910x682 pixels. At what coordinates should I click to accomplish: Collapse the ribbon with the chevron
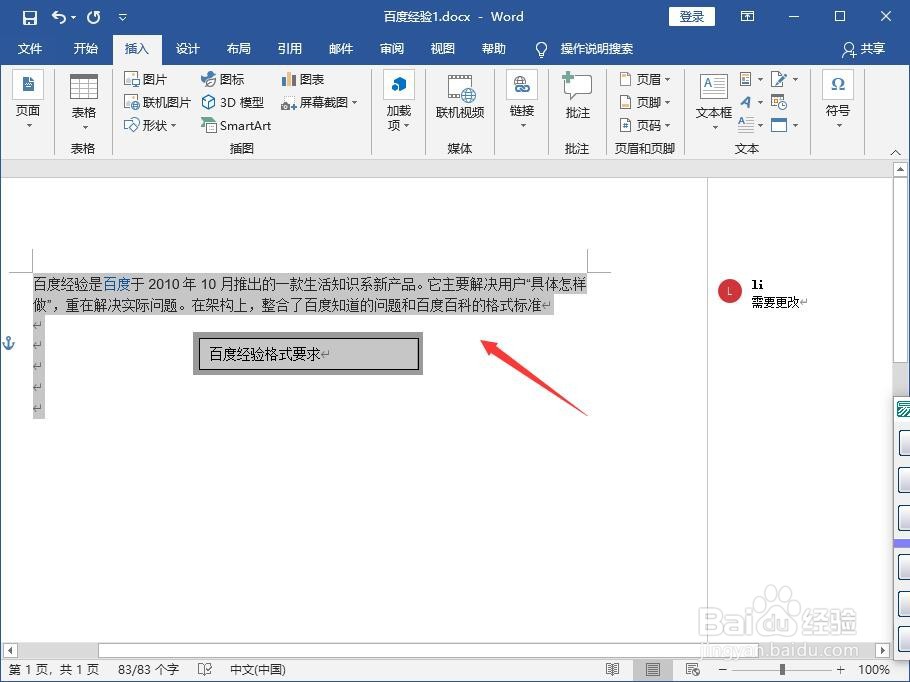(895, 152)
